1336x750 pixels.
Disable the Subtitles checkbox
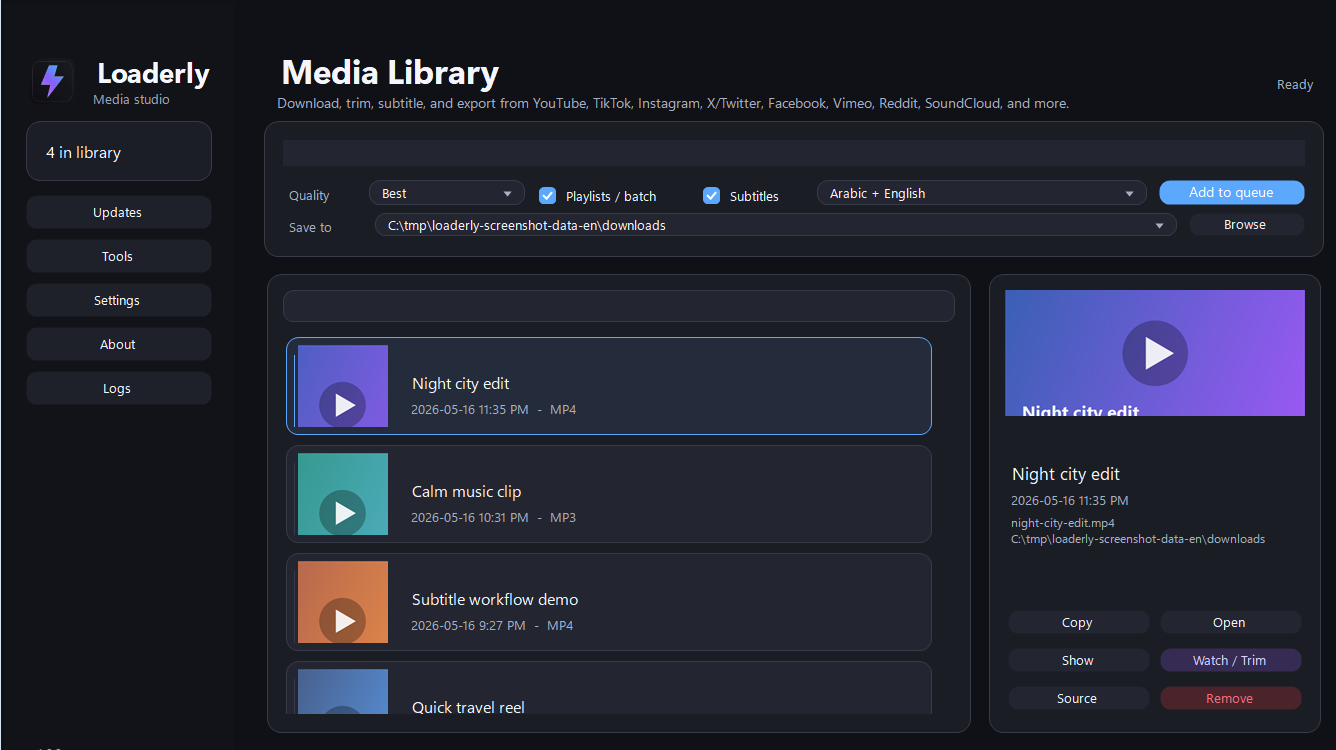(x=711, y=195)
